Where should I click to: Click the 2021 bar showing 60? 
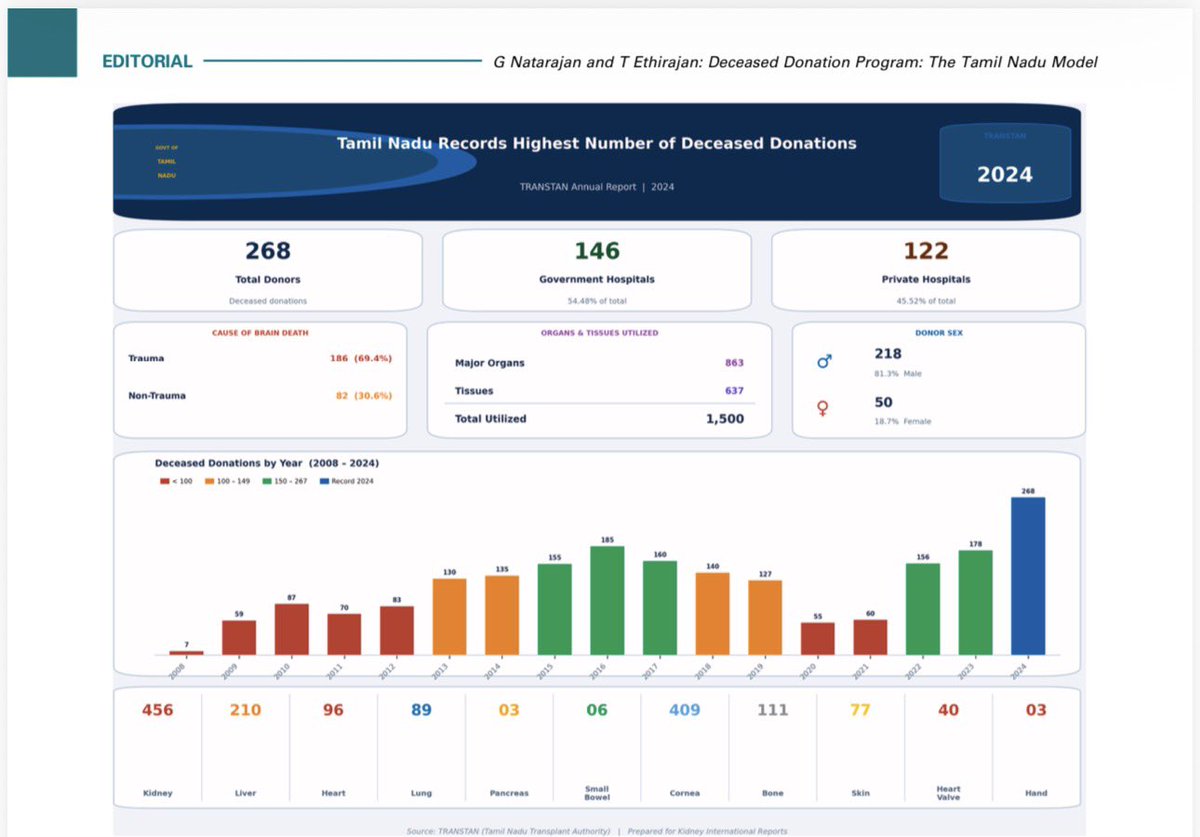[870, 637]
